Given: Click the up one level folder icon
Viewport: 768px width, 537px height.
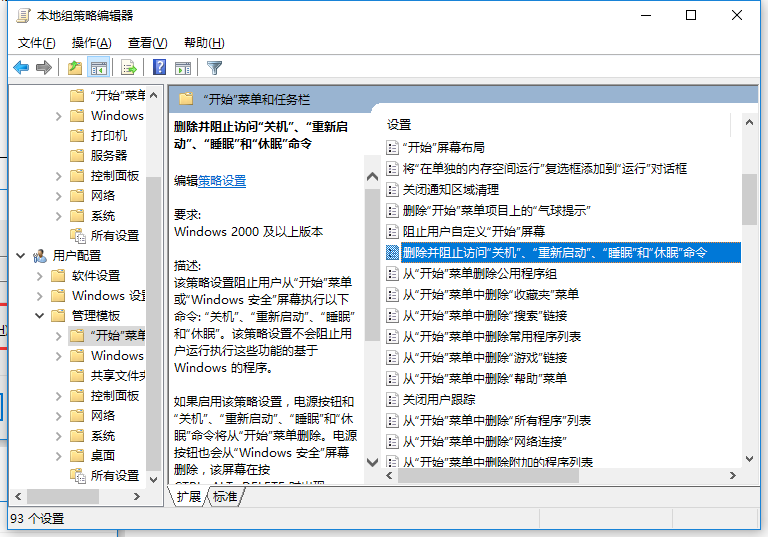Looking at the screenshot, I should pyautogui.click(x=75, y=68).
